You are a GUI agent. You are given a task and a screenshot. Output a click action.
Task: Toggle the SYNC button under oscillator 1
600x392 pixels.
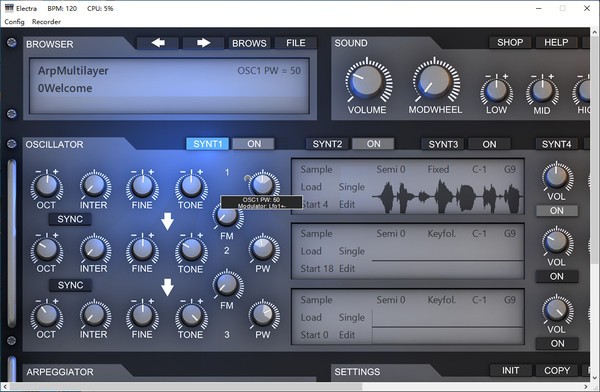70,219
